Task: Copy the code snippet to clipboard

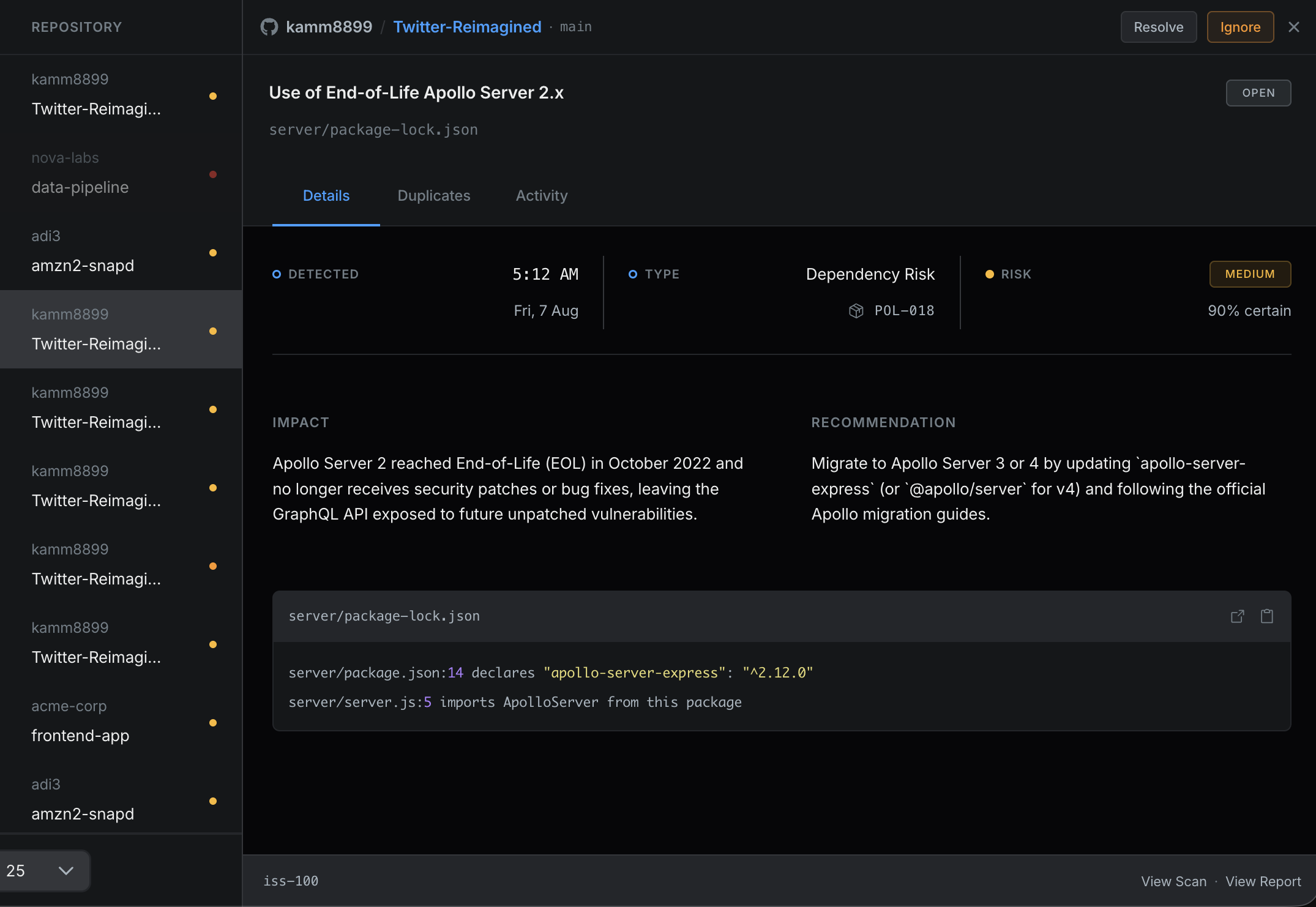Action: [x=1267, y=616]
